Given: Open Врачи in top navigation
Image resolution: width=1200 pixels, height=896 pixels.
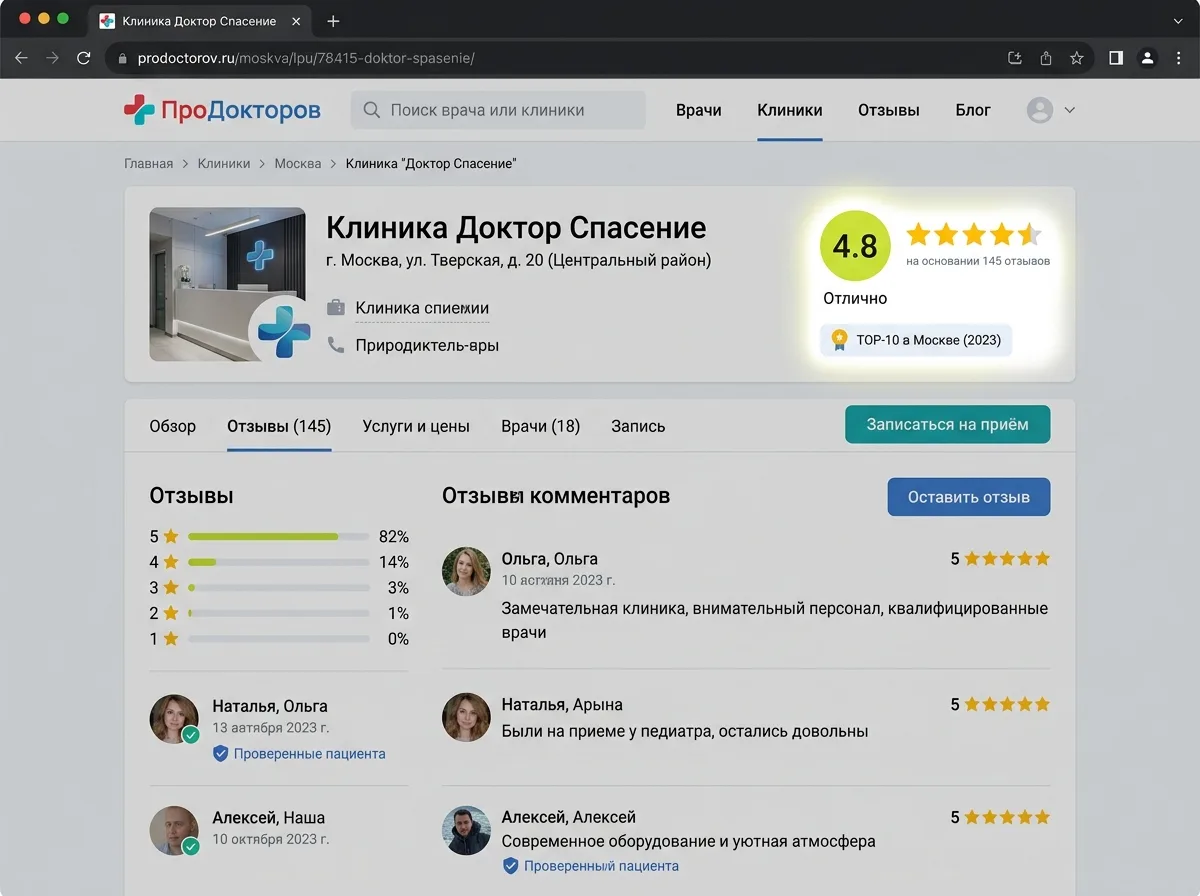Looking at the screenshot, I should pos(699,110).
